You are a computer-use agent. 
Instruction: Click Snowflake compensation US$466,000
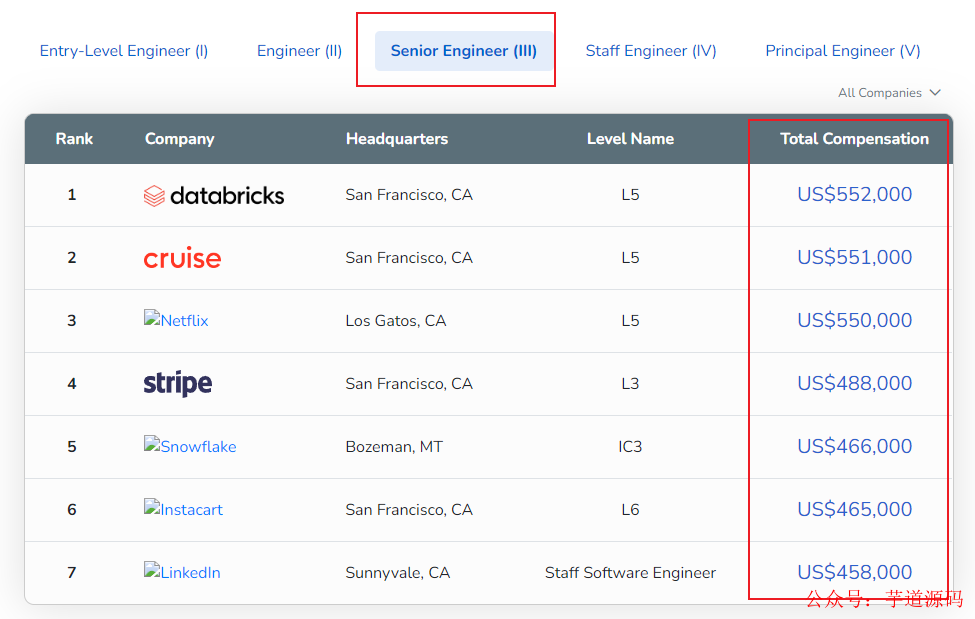pos(854,447)
